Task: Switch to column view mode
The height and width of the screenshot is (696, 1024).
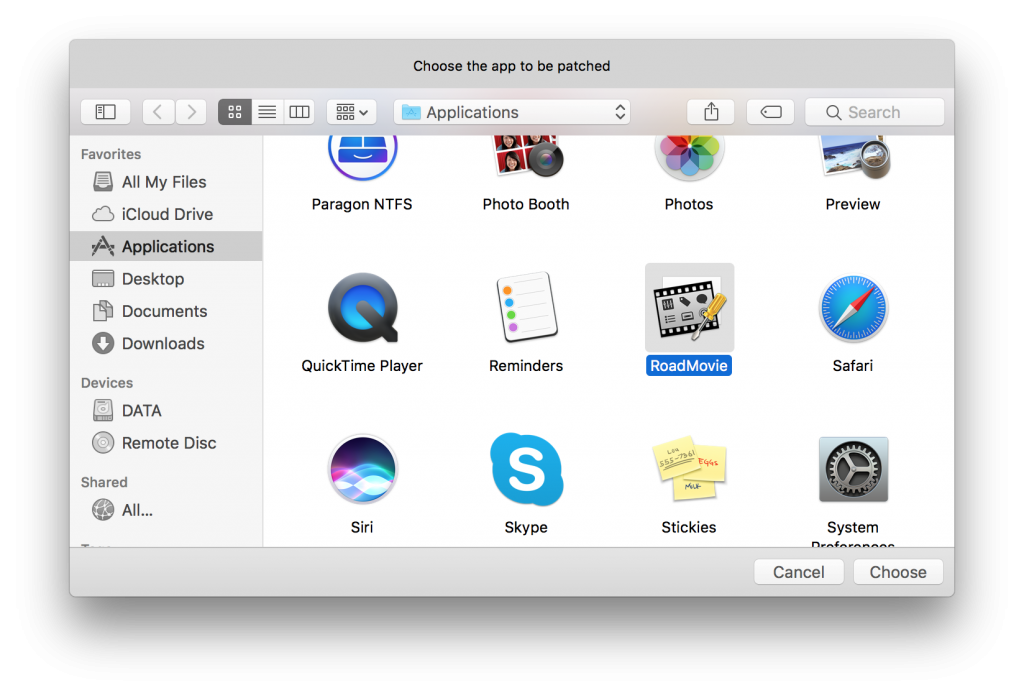Action: tap(299, 112)
